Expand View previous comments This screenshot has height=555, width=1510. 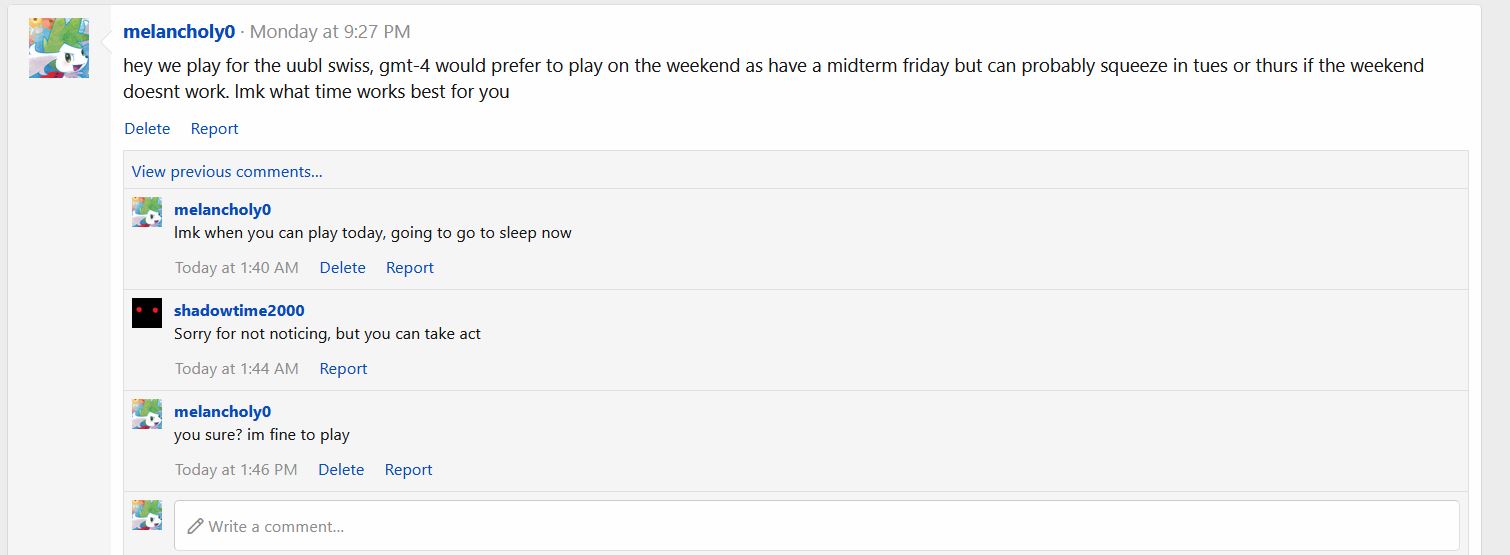[x=227, y=172]
